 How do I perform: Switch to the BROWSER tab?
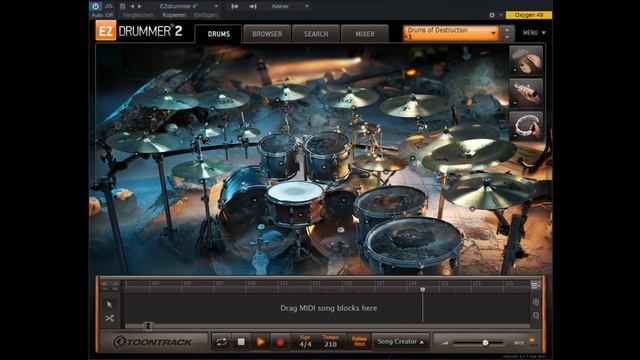pos(267,34)
